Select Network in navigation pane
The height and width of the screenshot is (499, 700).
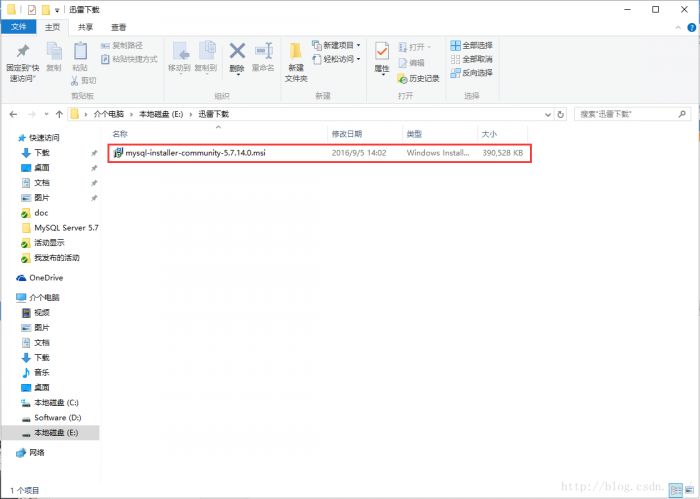click(37, 453)
